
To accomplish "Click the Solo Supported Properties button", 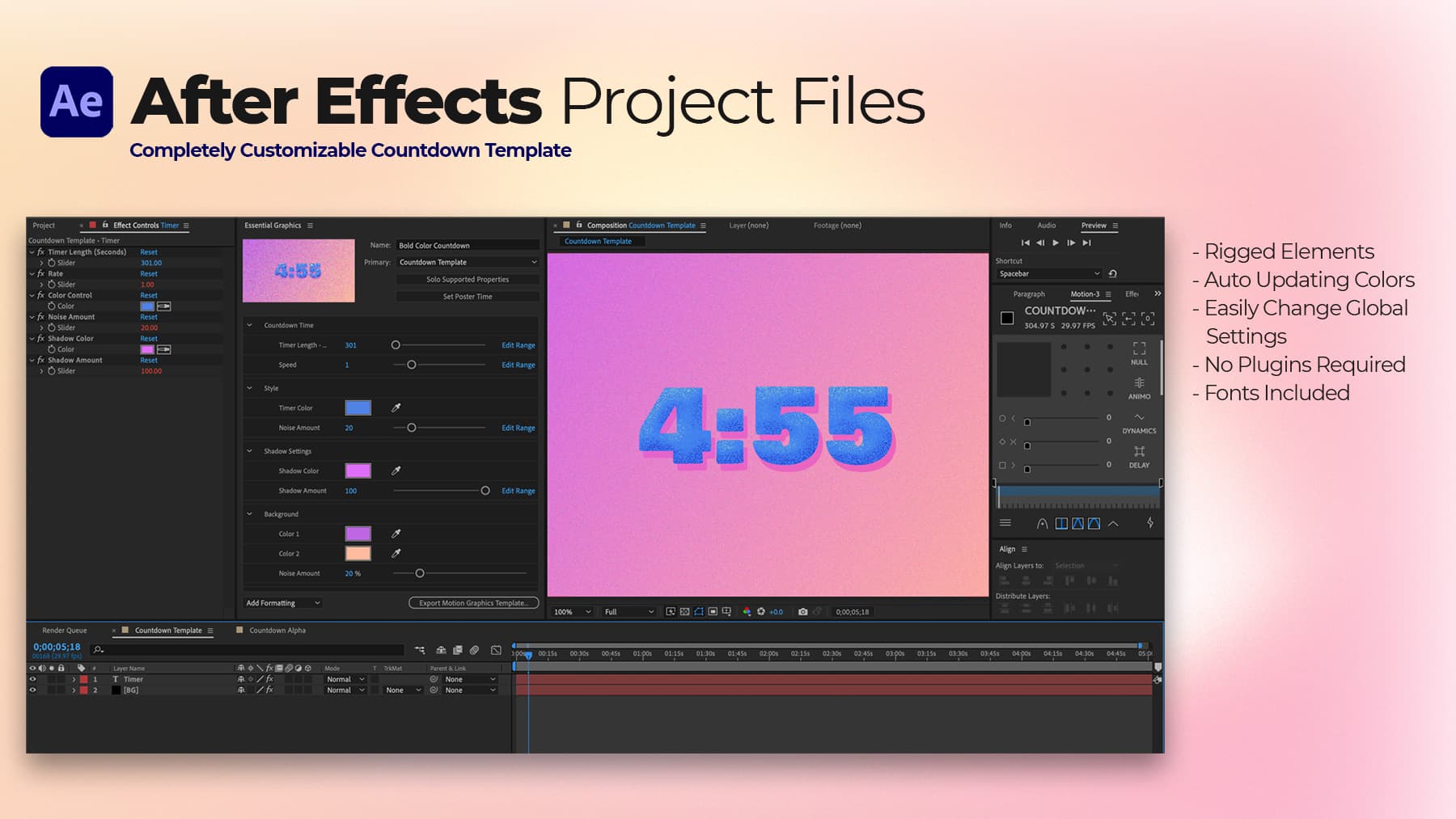I will (468, 280).
